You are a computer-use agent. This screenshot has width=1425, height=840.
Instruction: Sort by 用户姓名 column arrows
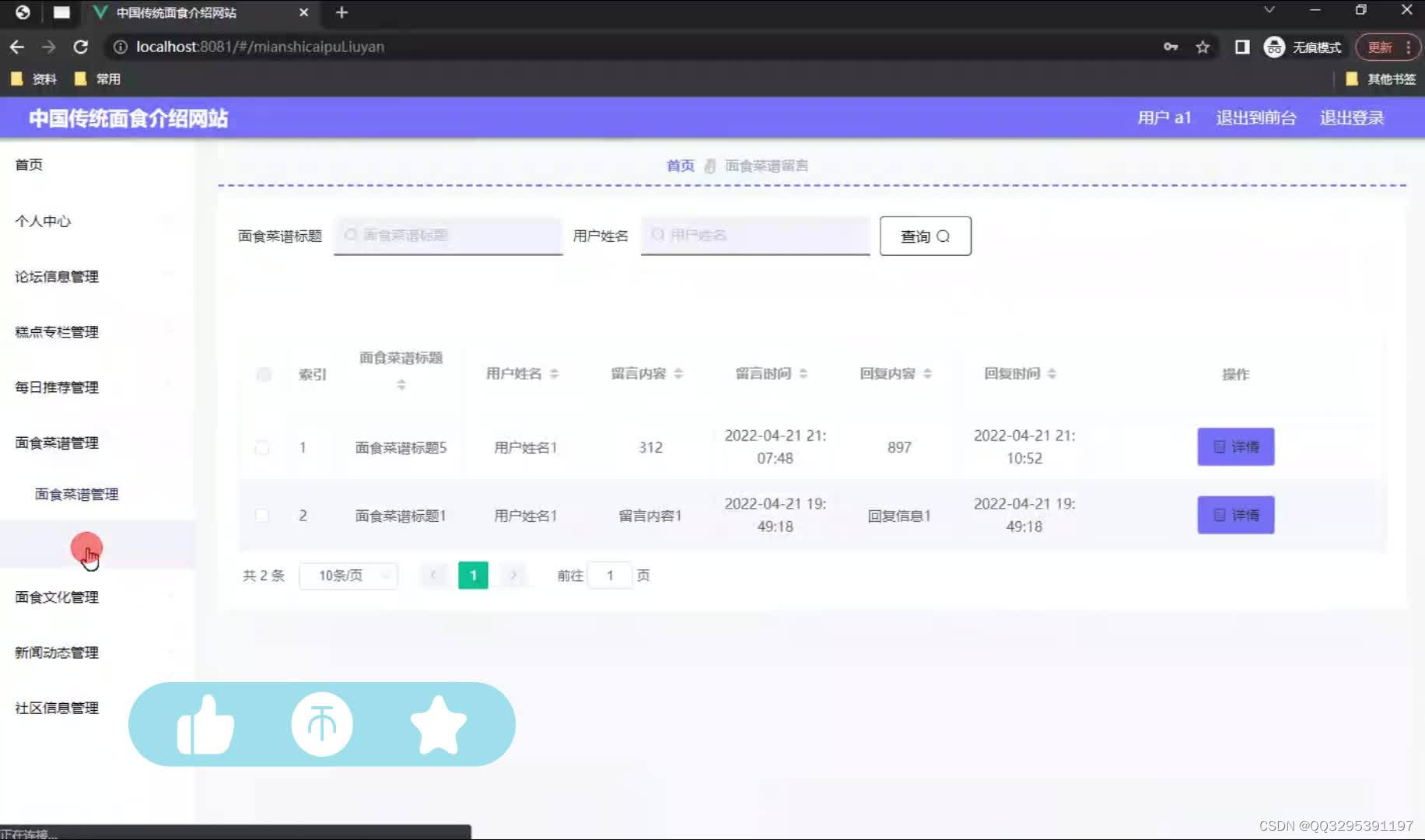[x=554, y=373]
